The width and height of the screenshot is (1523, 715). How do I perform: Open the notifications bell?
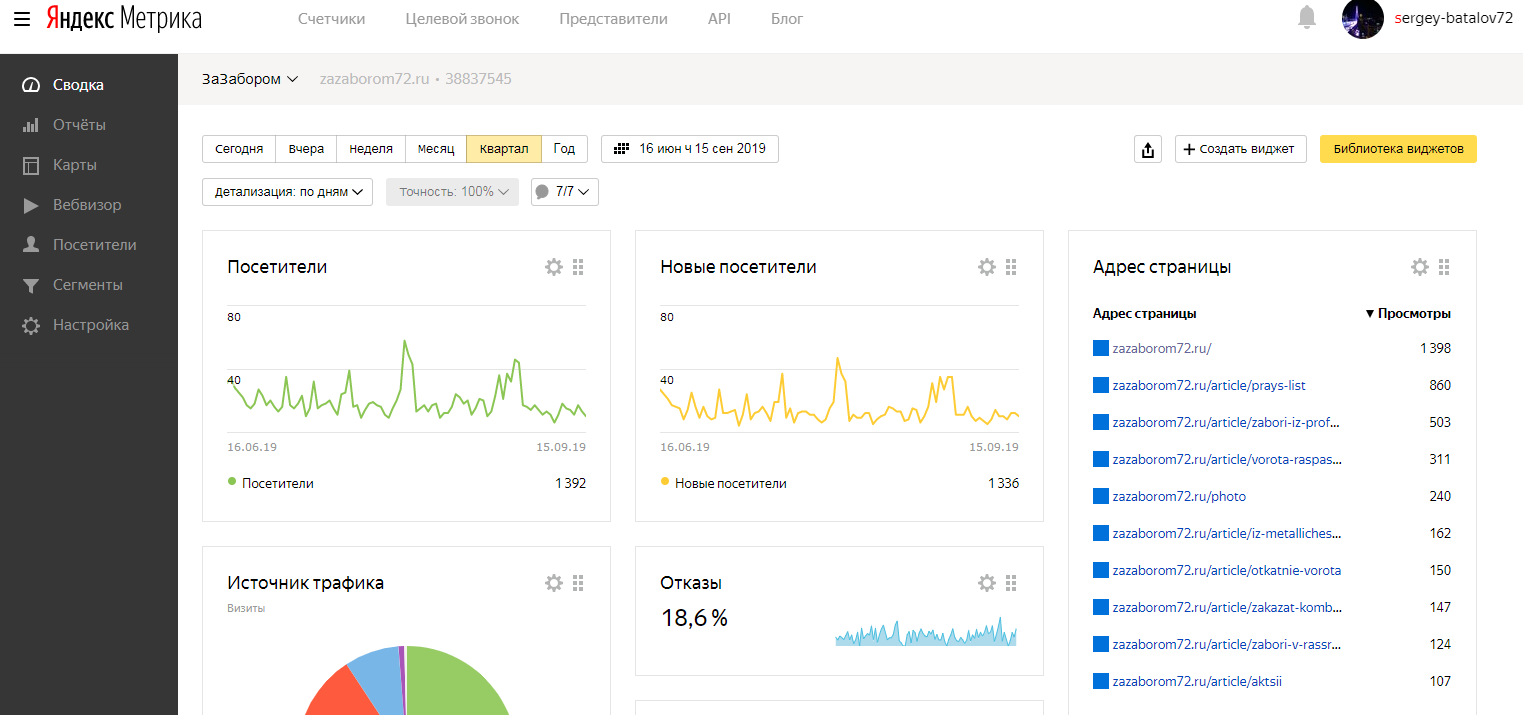[x=1307, y=18]
